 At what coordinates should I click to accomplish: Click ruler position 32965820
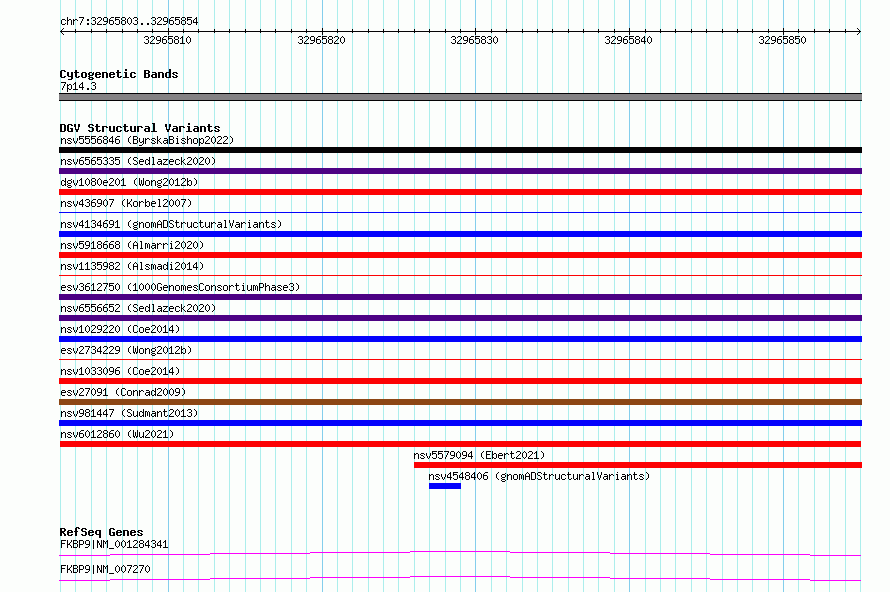point(321,40)
